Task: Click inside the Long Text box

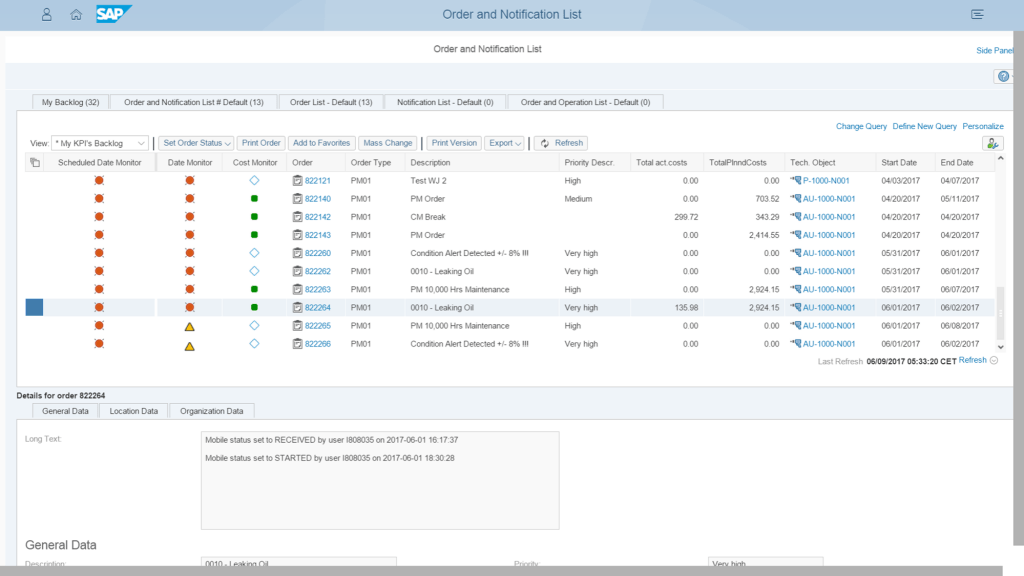Action: (380, 480)
